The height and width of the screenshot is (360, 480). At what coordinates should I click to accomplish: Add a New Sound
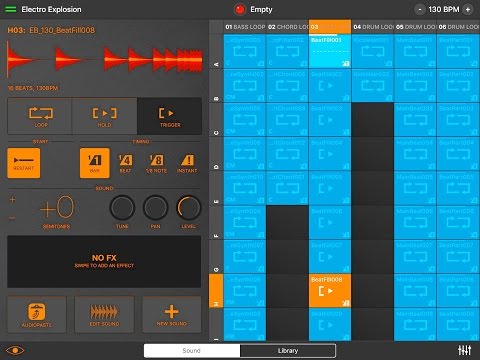point(172,314)
